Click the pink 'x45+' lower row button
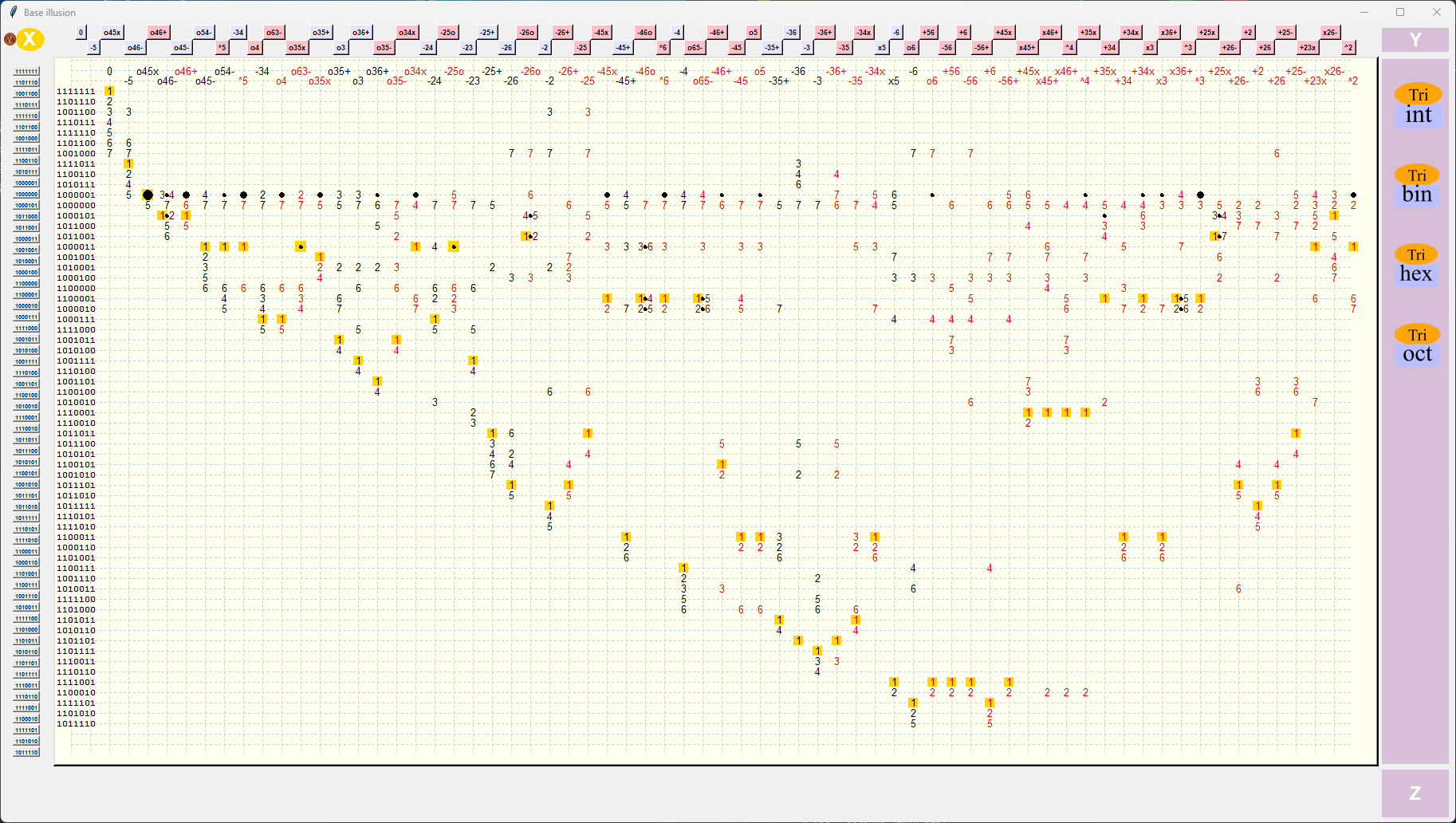Screen dimensions: 1456x823 (1027, 47)
